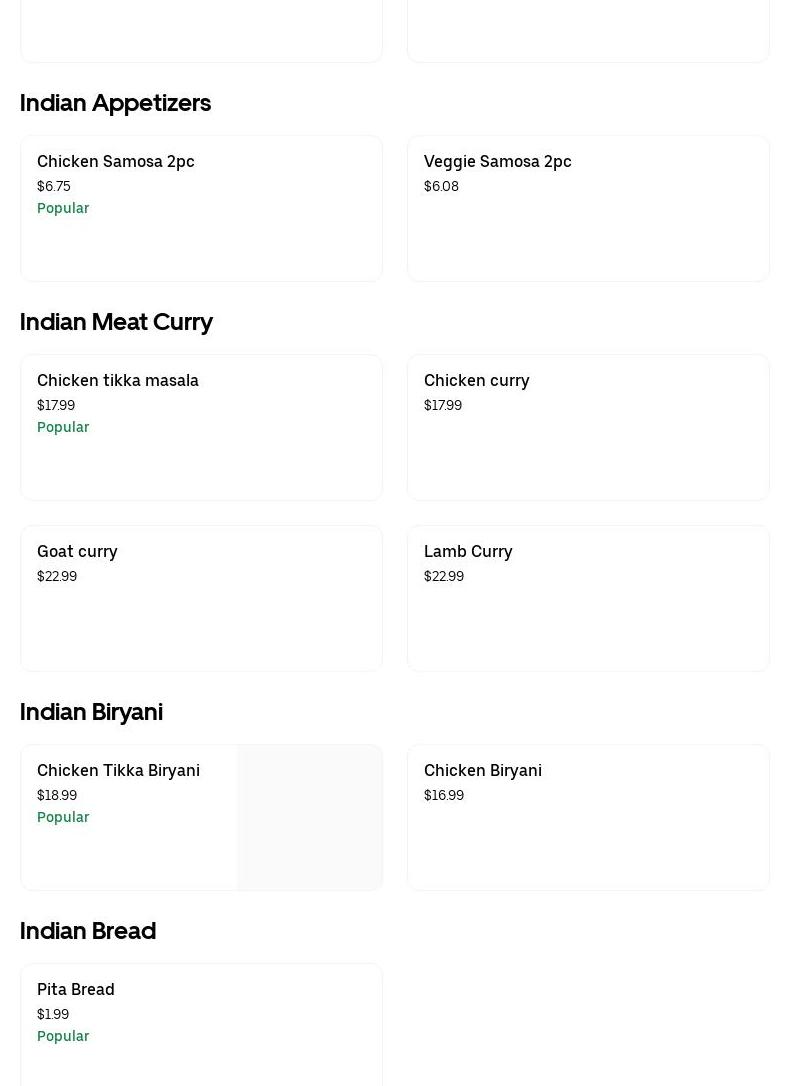Screen dimensions: 804x1086
Task: Click the Chicken Tikka Biryani image placeholder
Action: [309, 817]
